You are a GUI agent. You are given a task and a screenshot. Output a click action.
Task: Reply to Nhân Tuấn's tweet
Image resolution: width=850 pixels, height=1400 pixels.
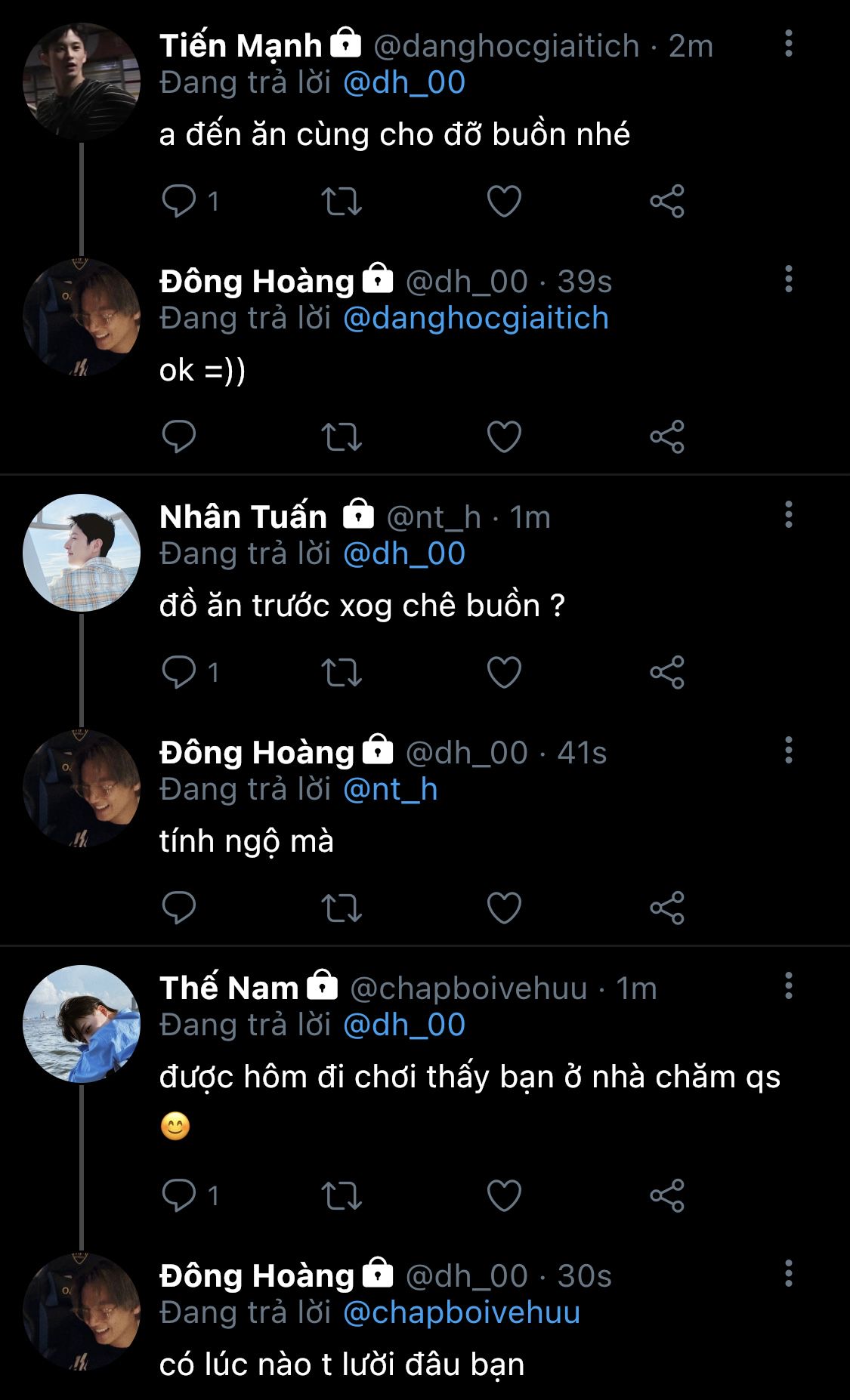click(179, 672)
